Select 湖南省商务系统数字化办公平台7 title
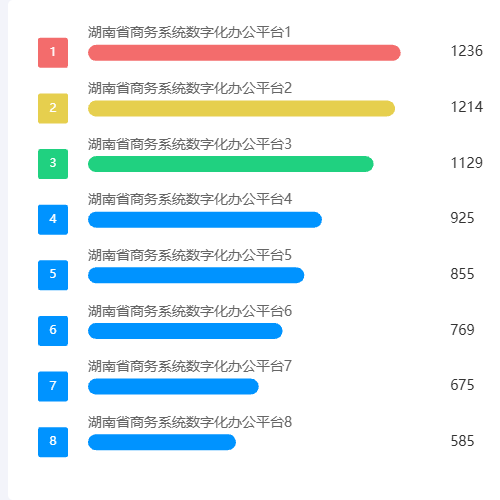Viewport: 500px width, 500px height. point(190,366)
